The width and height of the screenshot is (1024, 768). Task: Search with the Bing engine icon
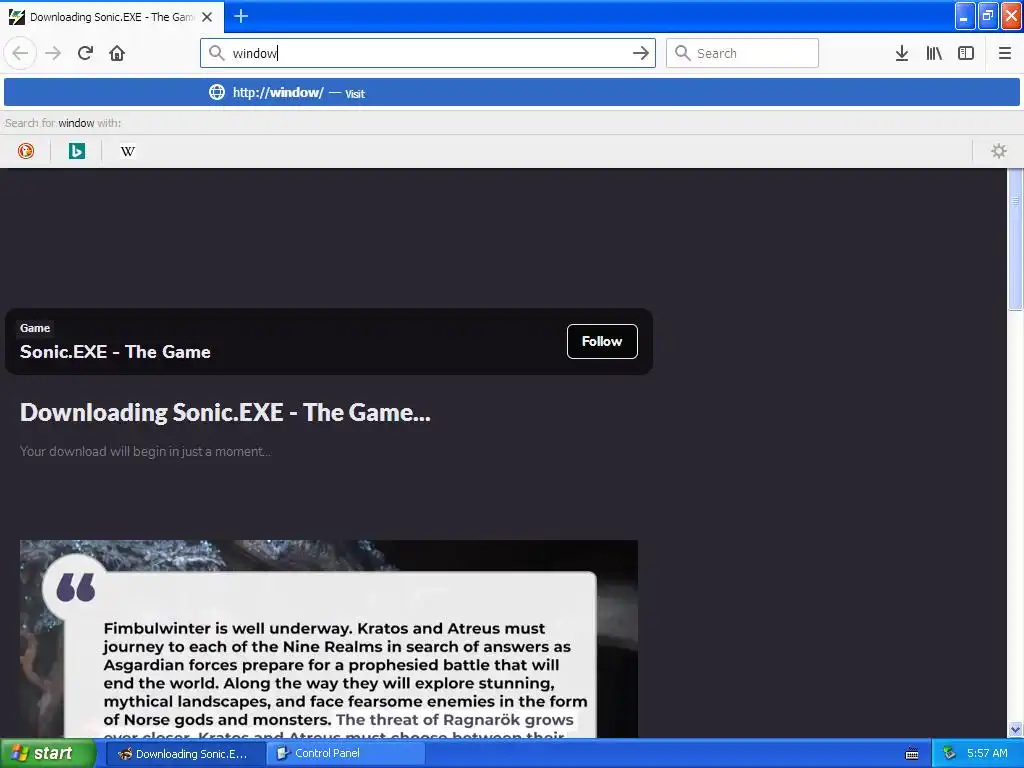76,151
